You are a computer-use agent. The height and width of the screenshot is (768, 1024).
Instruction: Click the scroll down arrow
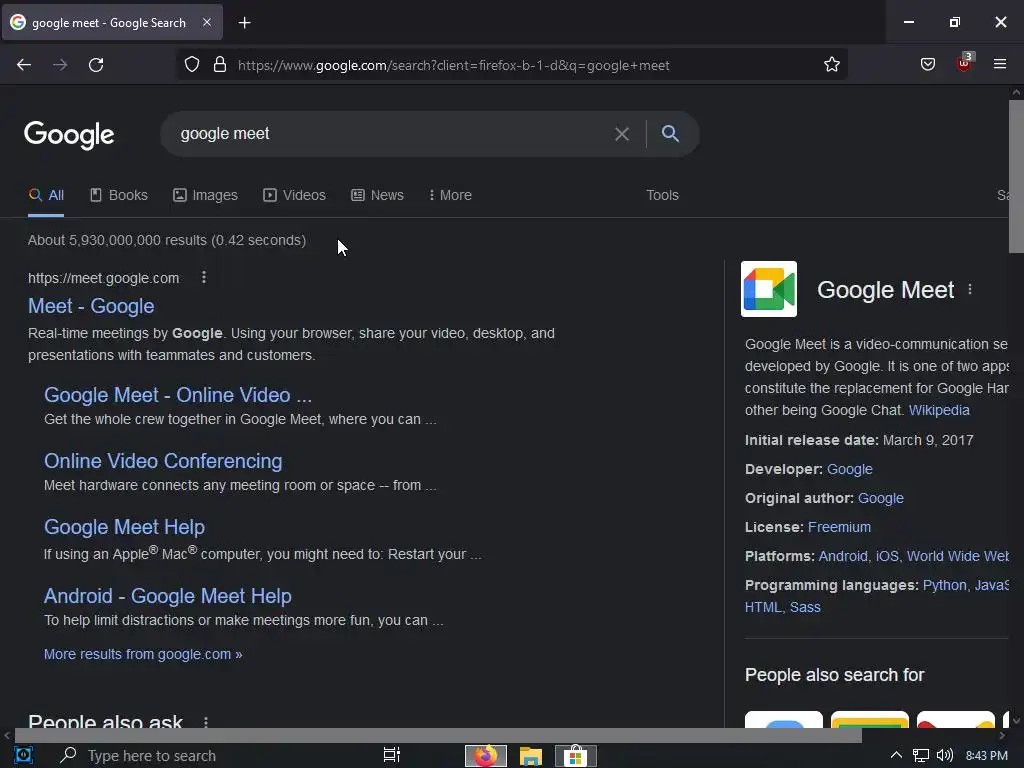click(1016, 721)
